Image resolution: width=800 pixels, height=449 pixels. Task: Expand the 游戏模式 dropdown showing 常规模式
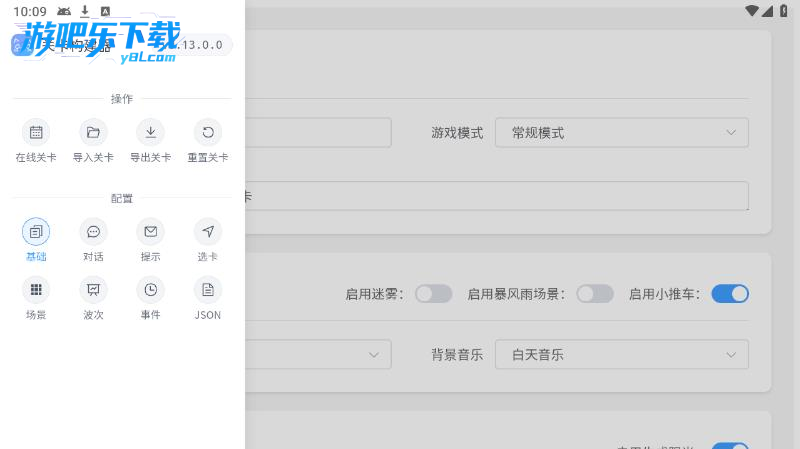coord(621,133)
